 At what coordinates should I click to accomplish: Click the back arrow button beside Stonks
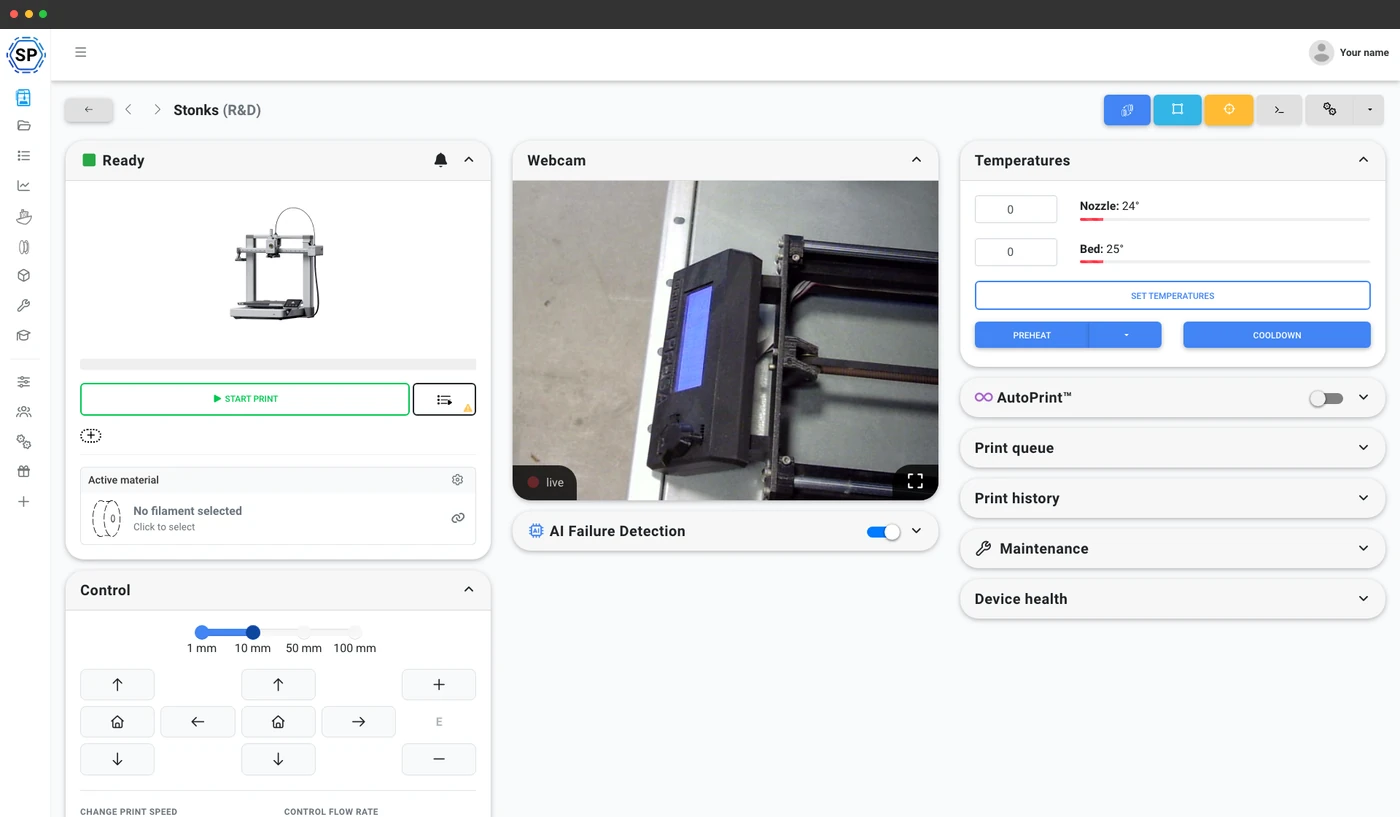pyautogui.click(x=89, y=110)
